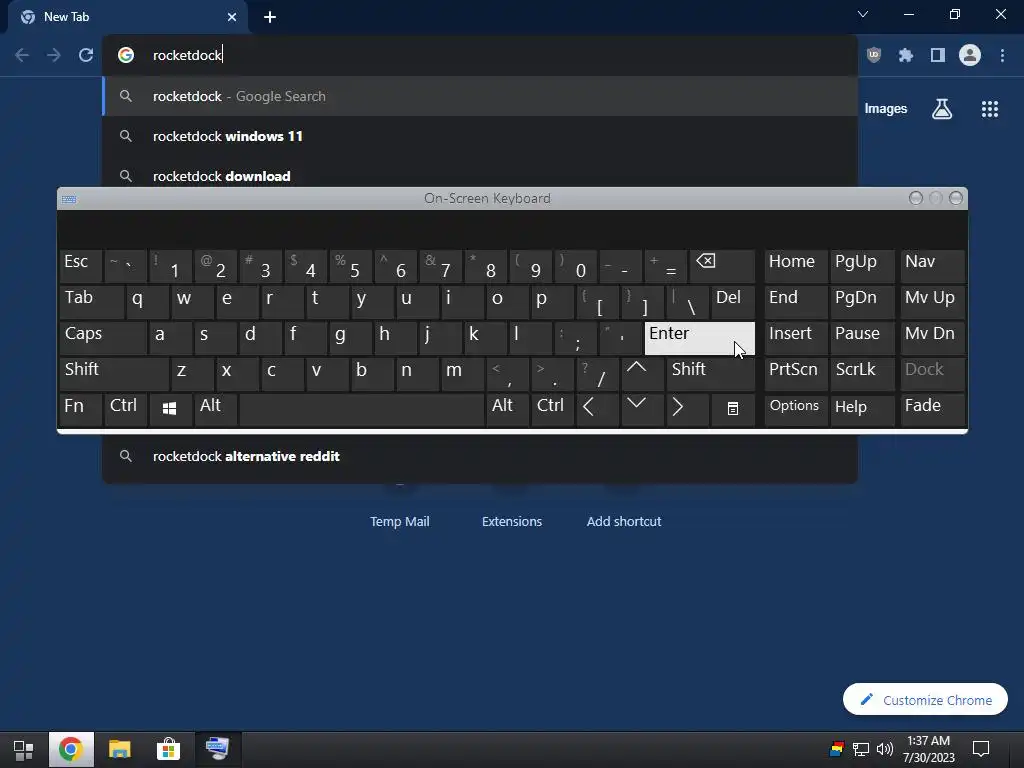
Task: Click the Tab key on keyboard
Action: (91, 302)
